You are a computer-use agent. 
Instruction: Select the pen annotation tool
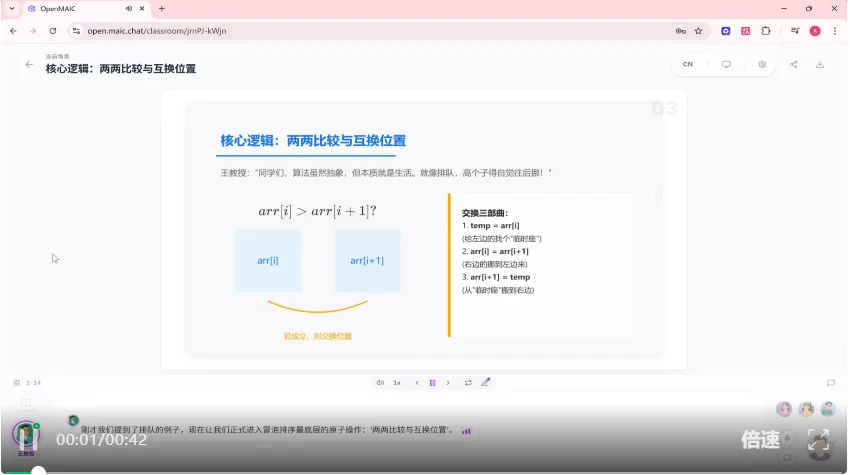pyautogui.click(x=485, y=382)
